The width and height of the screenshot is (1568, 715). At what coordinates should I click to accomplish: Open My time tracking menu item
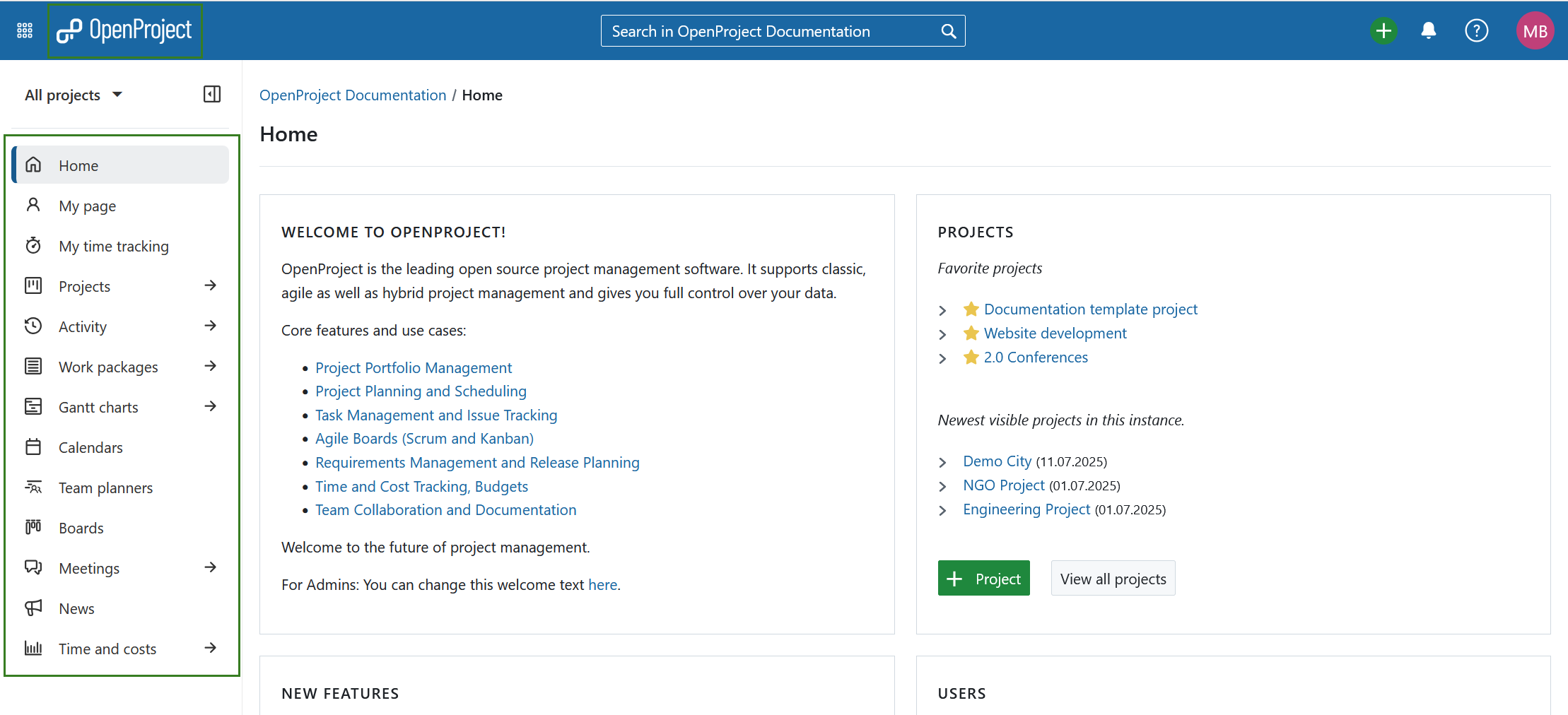121,246
